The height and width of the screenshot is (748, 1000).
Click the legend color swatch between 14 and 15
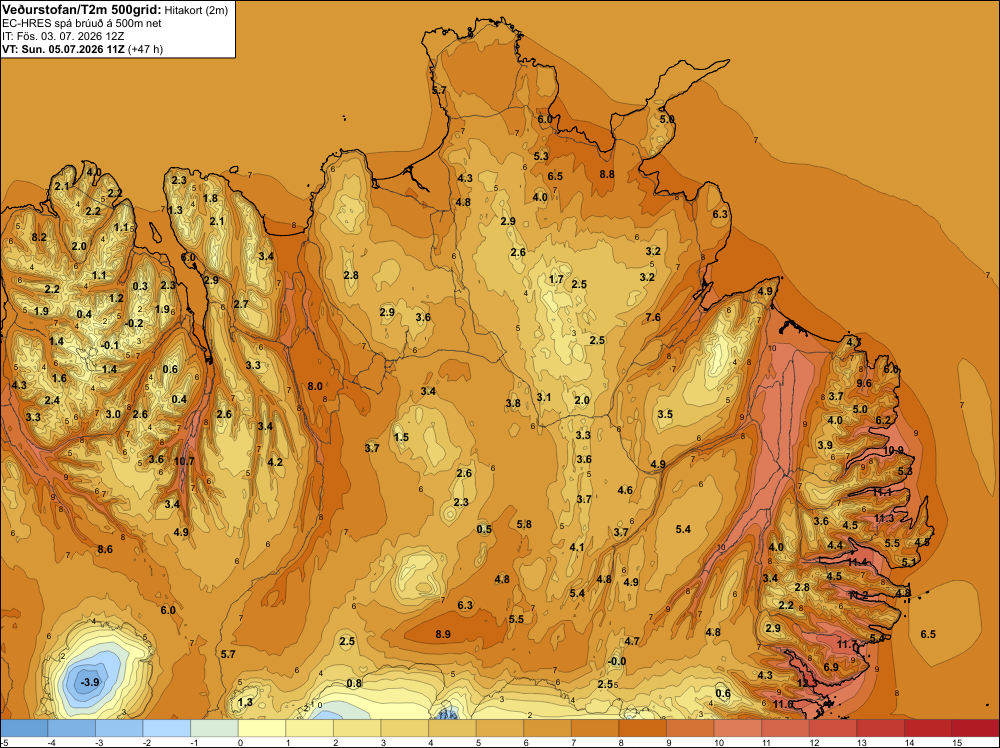(928, 728)
